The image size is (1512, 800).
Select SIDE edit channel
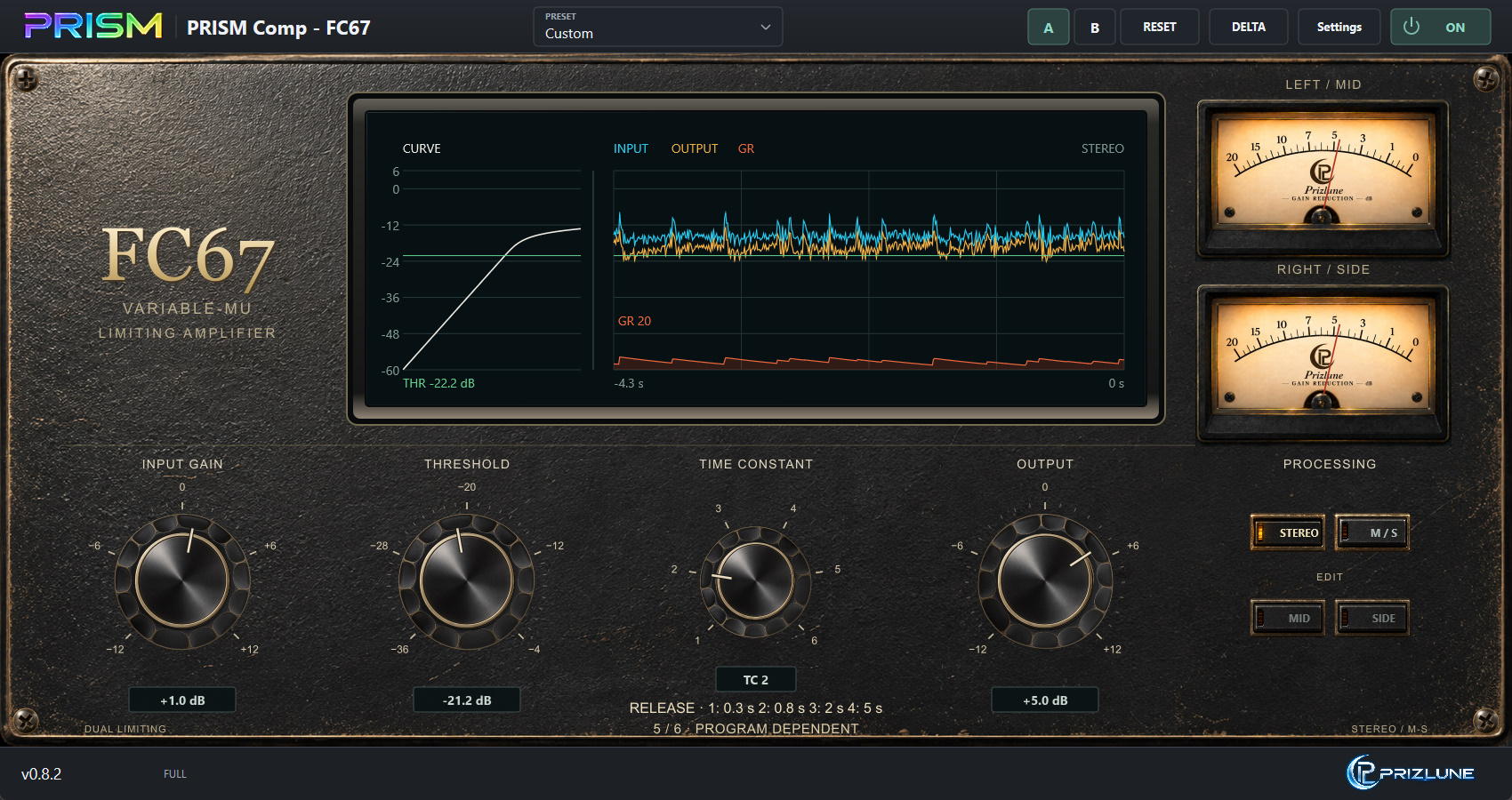pos(1372,618)
